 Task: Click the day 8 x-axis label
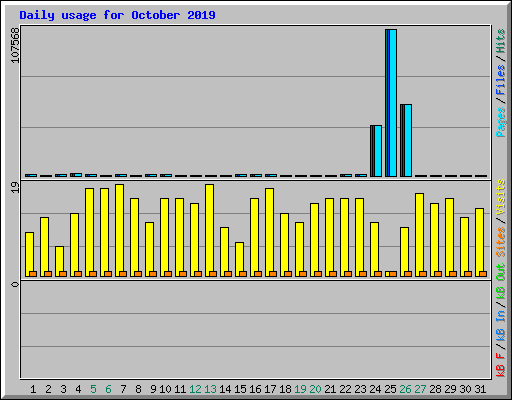click(x=138, y=389)
